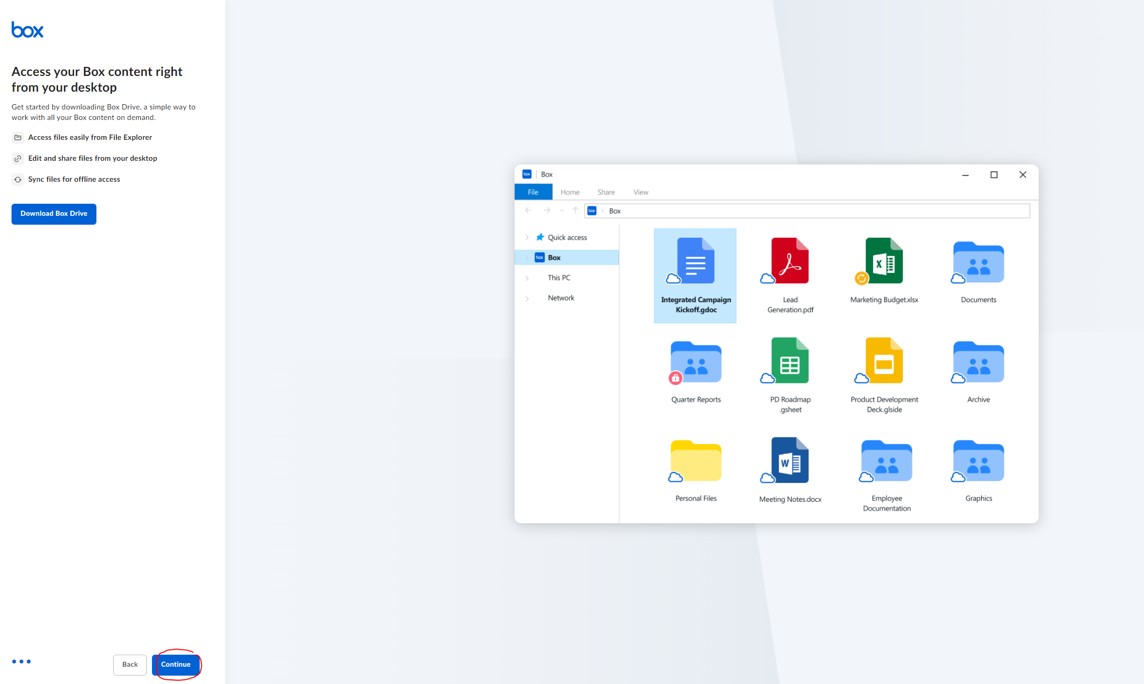Click the Continue button
Image resolution: width=1144 pixels, height=684 pixels.
tap(176, 664)
